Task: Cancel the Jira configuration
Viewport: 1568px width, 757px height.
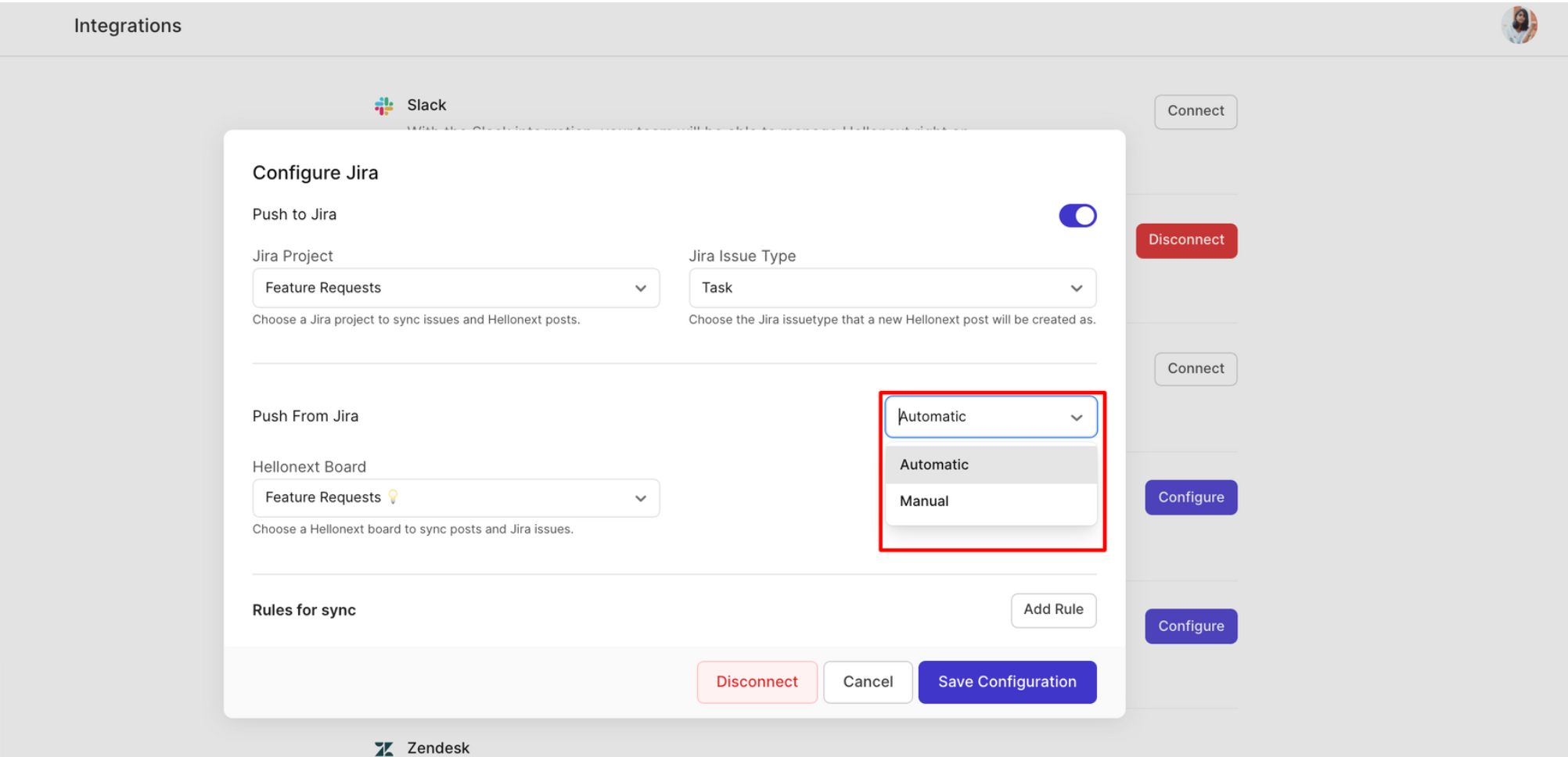Action: pos(867,681)
